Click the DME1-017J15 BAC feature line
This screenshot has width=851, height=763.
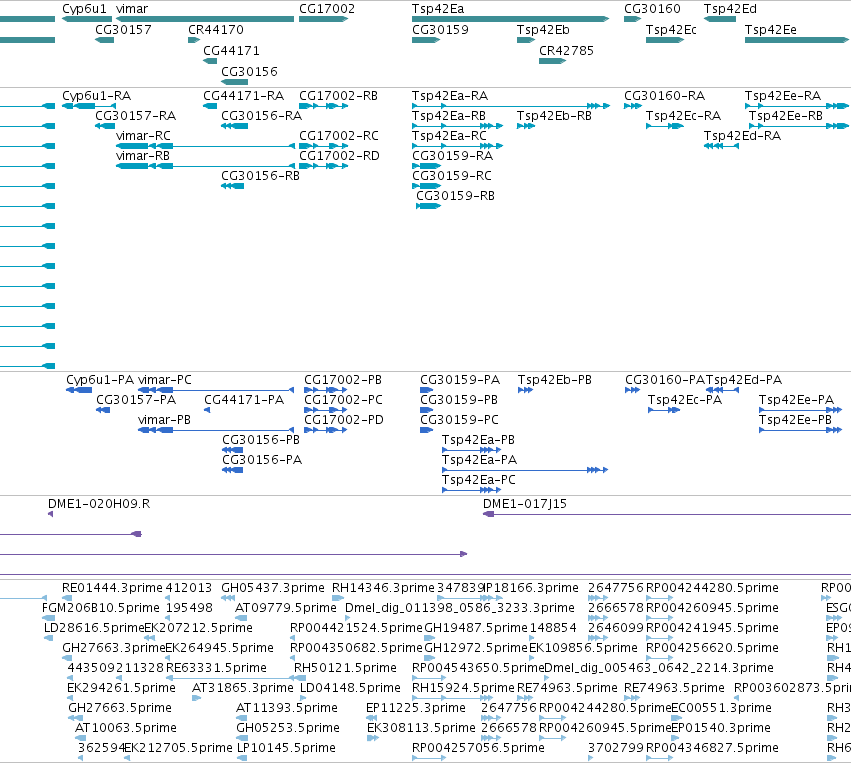coord(667,514)
